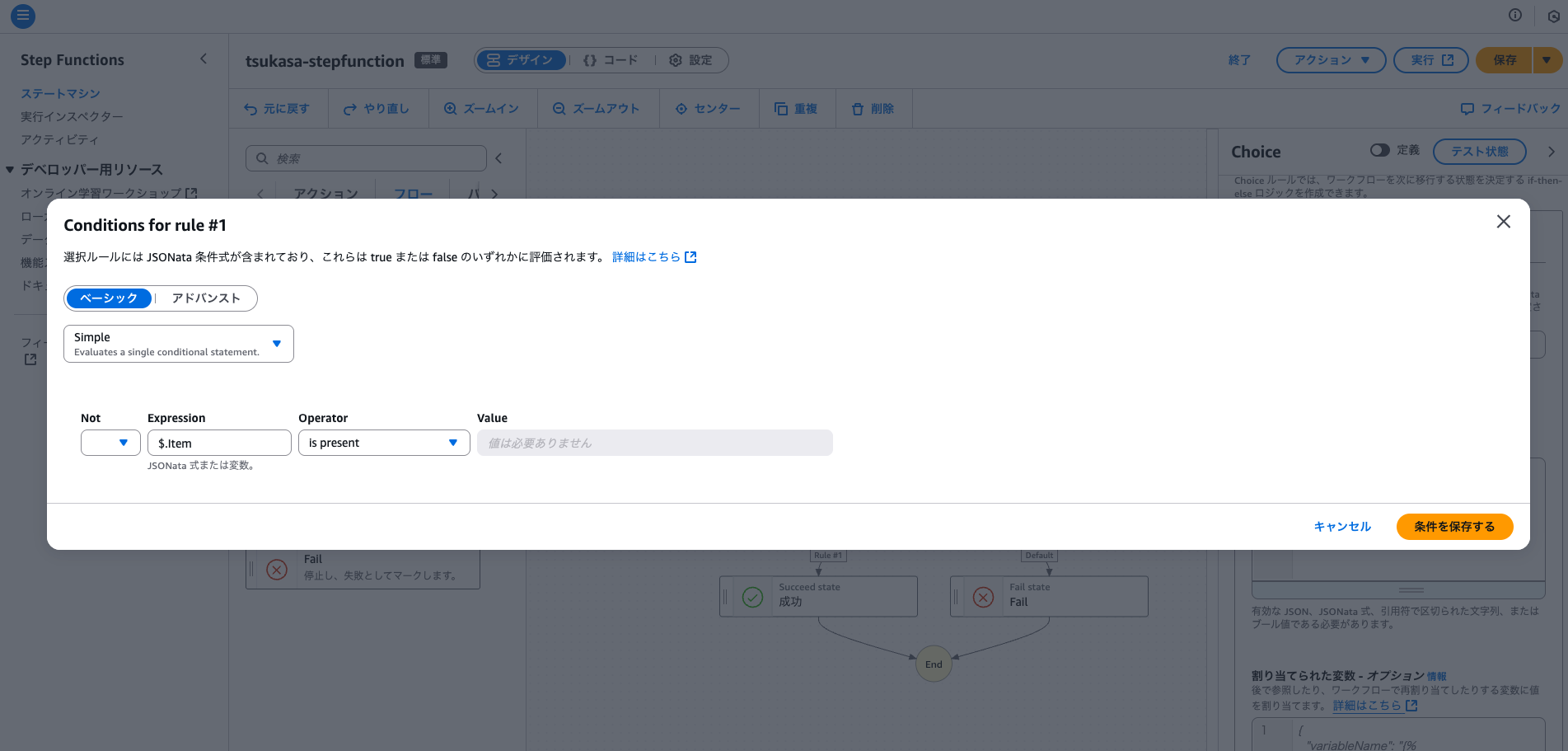
Task: Click the Default branch label
Action: pos(1039,556)
